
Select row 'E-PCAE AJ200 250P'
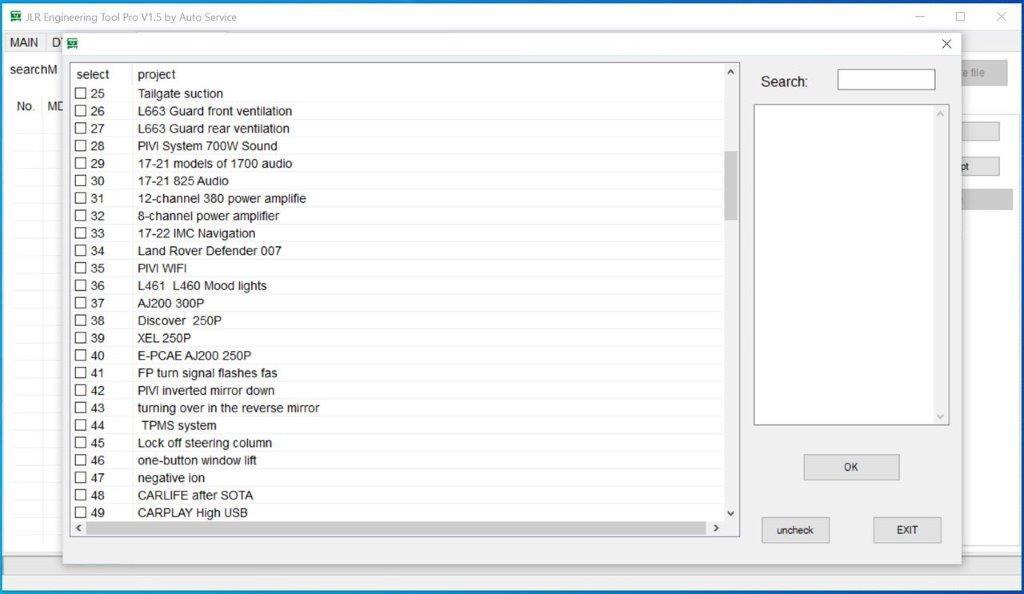pyautogui.click(x=398, y=356)
